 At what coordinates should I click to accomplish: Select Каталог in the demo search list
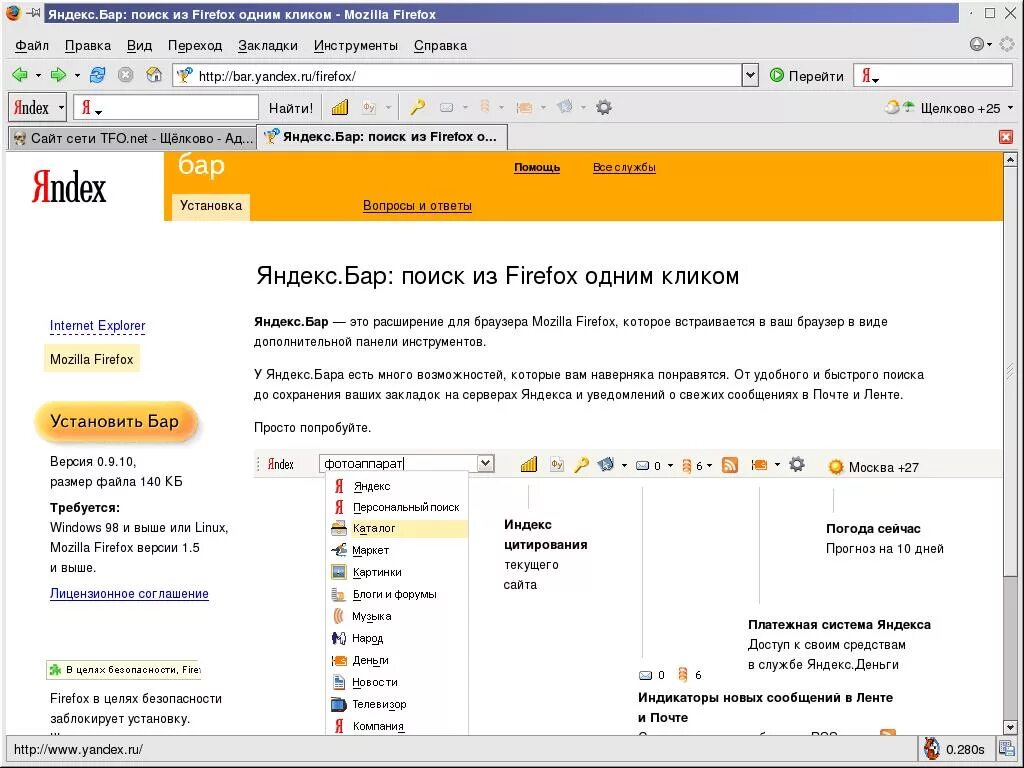coord(398,528)
